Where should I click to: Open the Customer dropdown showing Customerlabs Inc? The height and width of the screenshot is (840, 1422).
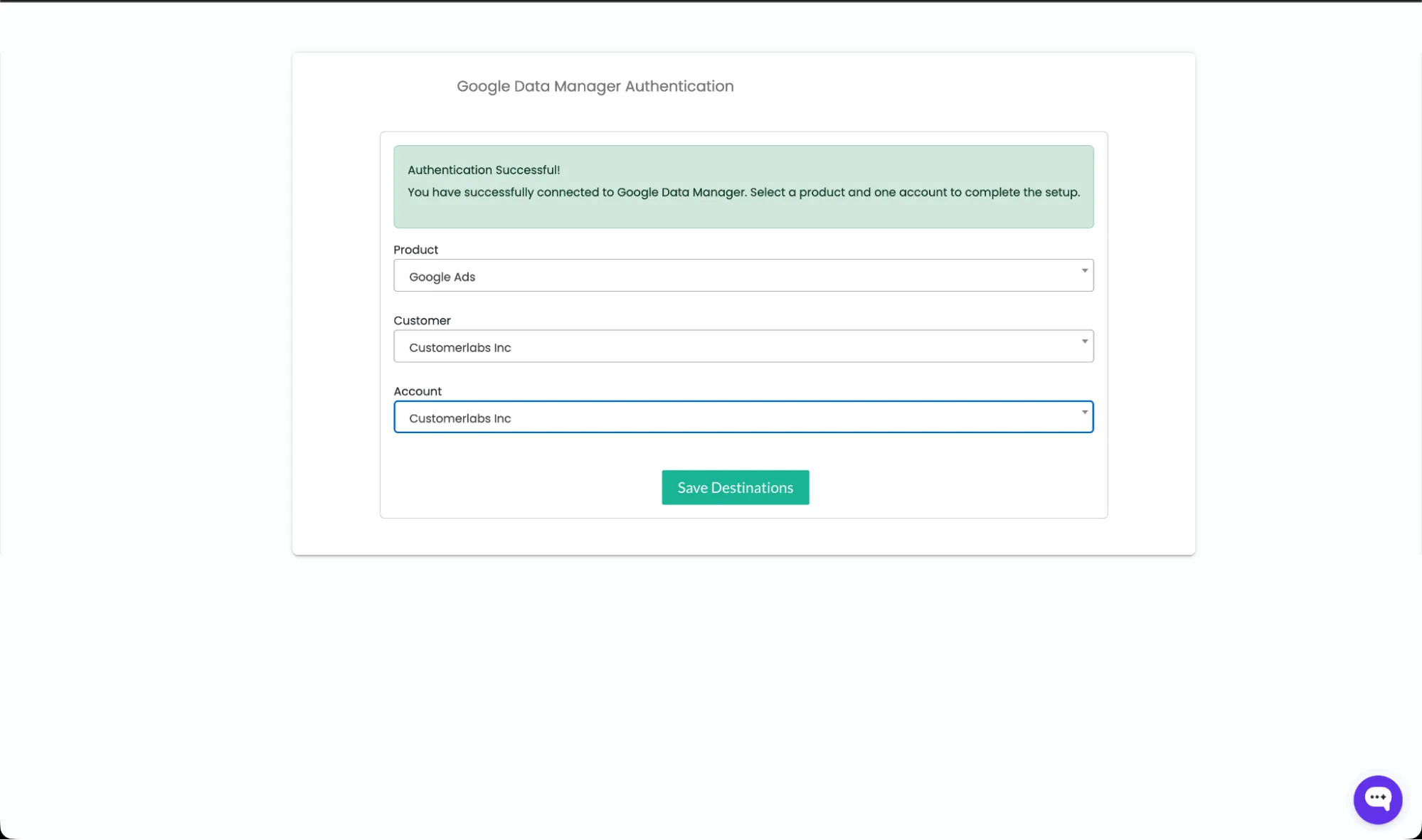[x=743, y=346]
